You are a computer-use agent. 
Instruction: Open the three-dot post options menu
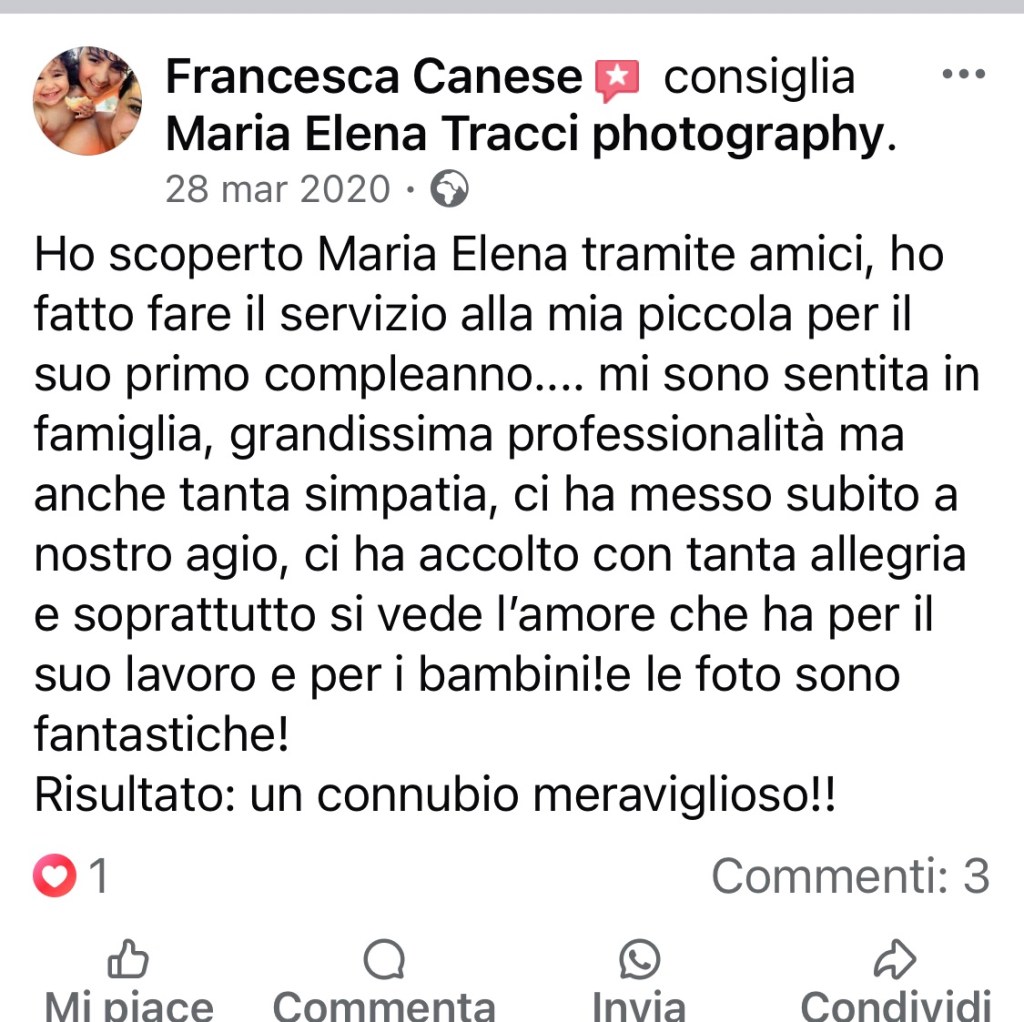pyautogui.click(x=963, y=74)
